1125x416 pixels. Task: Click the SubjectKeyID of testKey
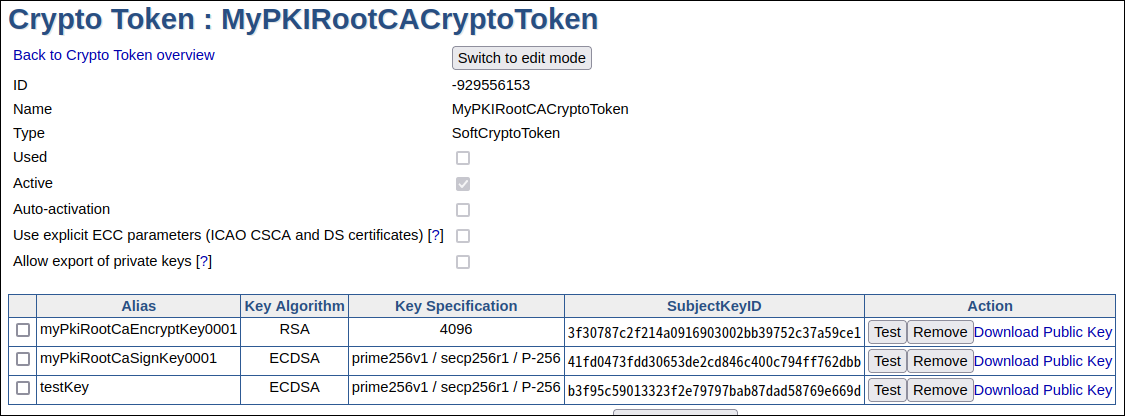click(714, 390)
